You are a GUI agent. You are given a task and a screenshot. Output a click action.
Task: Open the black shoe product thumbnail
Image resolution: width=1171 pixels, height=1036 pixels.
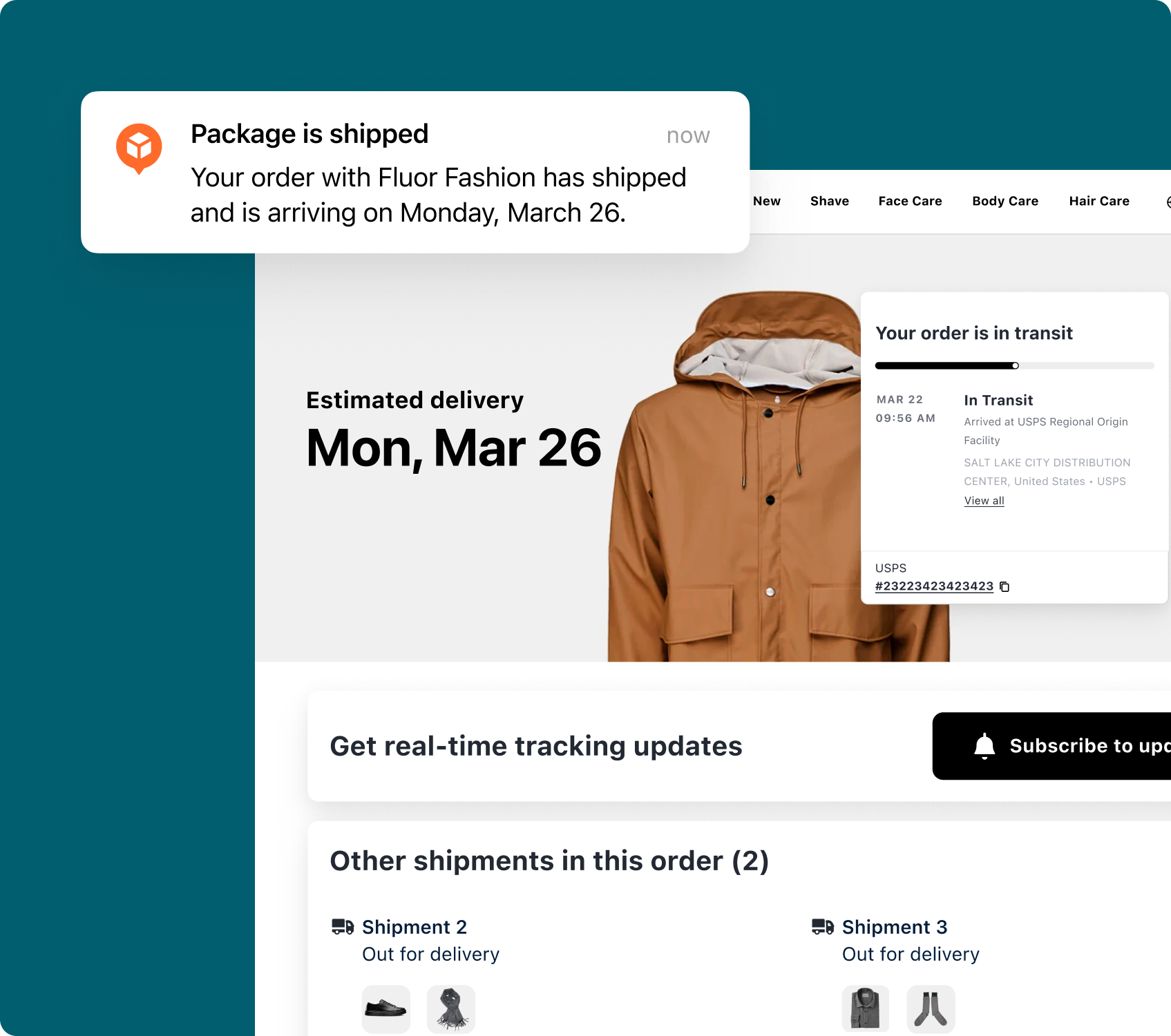tap(386, 1009)
